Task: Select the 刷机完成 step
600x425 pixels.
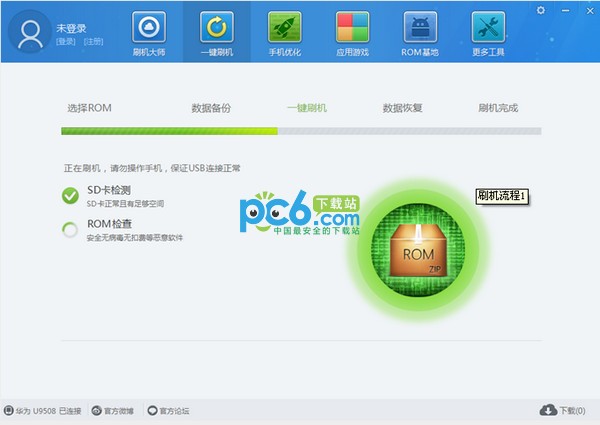Action: click(x=498, y=108)
